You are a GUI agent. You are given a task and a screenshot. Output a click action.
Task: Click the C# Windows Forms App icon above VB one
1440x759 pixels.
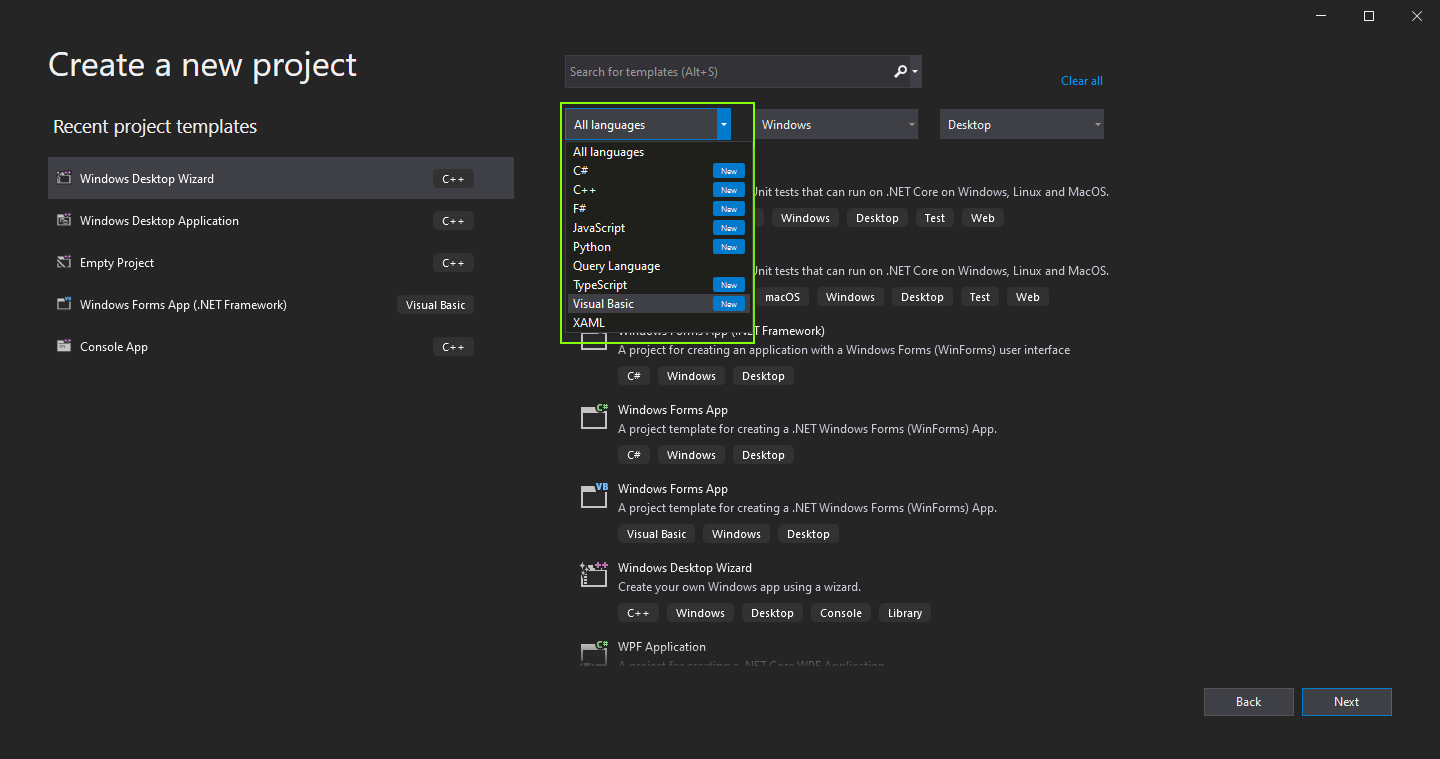coord(594,417)
